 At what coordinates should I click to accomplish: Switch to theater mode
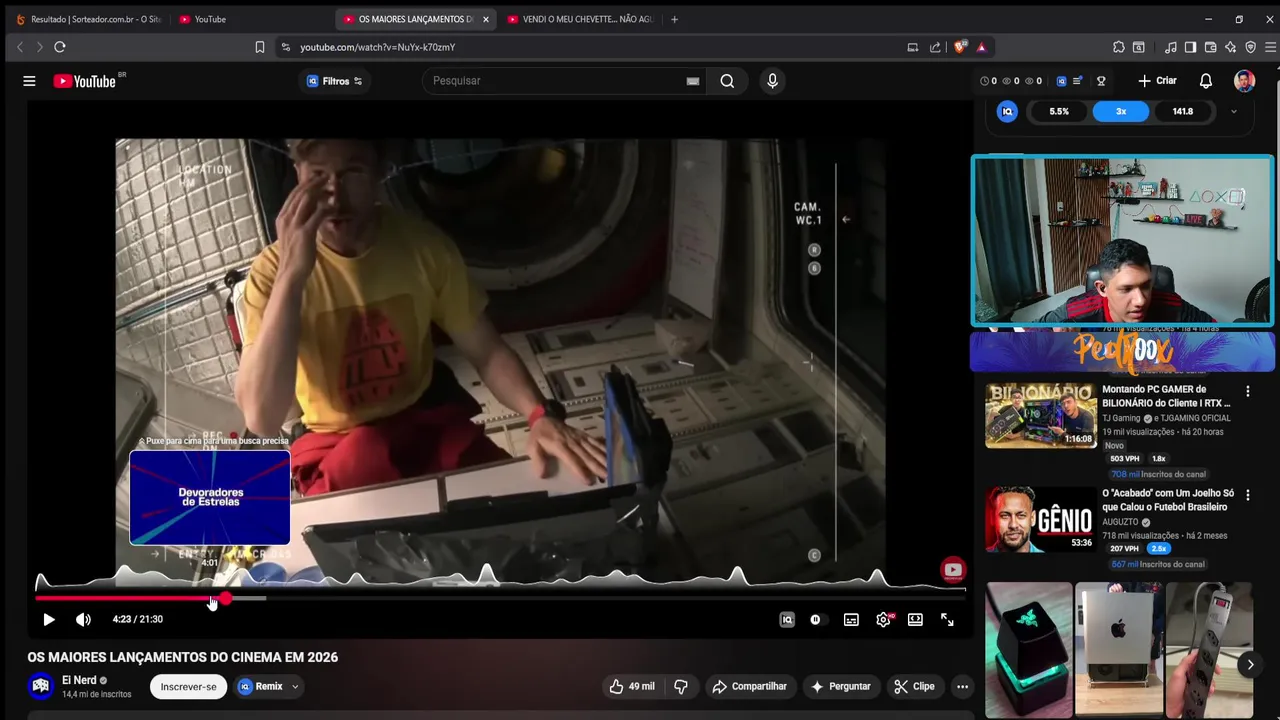click(x=915, y=620)
